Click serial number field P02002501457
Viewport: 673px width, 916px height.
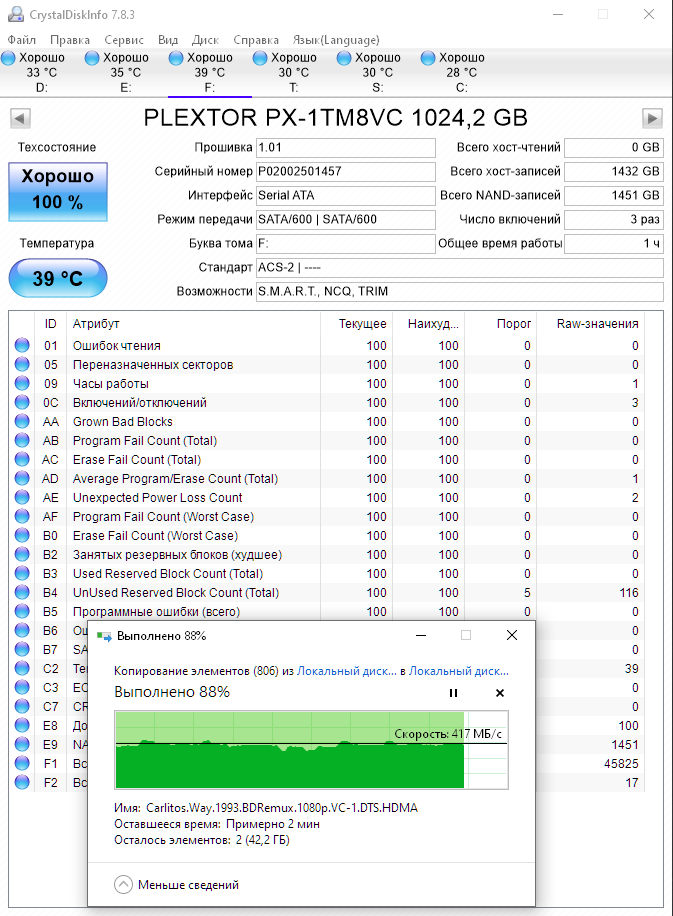346,172
